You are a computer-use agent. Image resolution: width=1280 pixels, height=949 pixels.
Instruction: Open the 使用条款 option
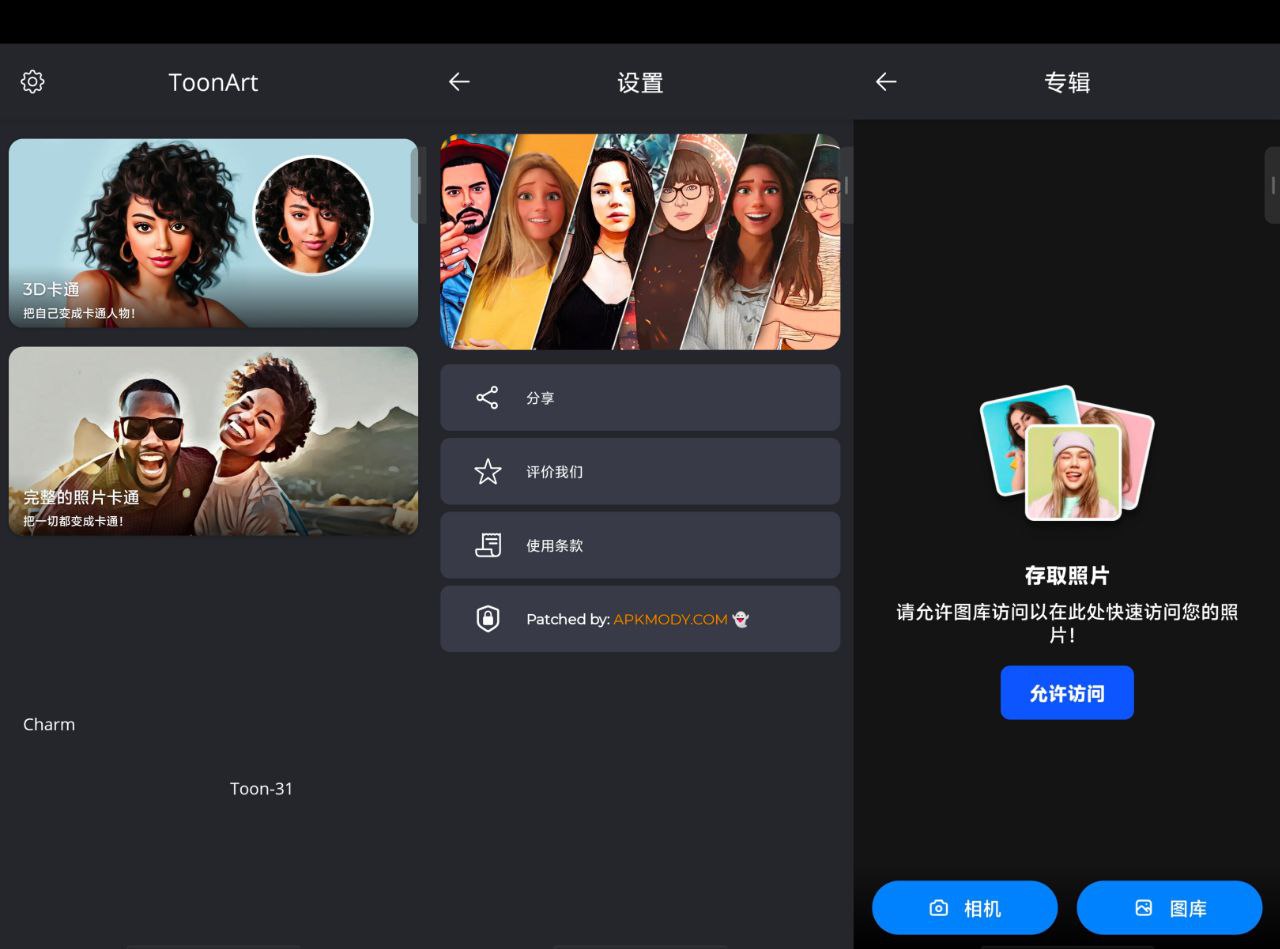pos(640,545)
